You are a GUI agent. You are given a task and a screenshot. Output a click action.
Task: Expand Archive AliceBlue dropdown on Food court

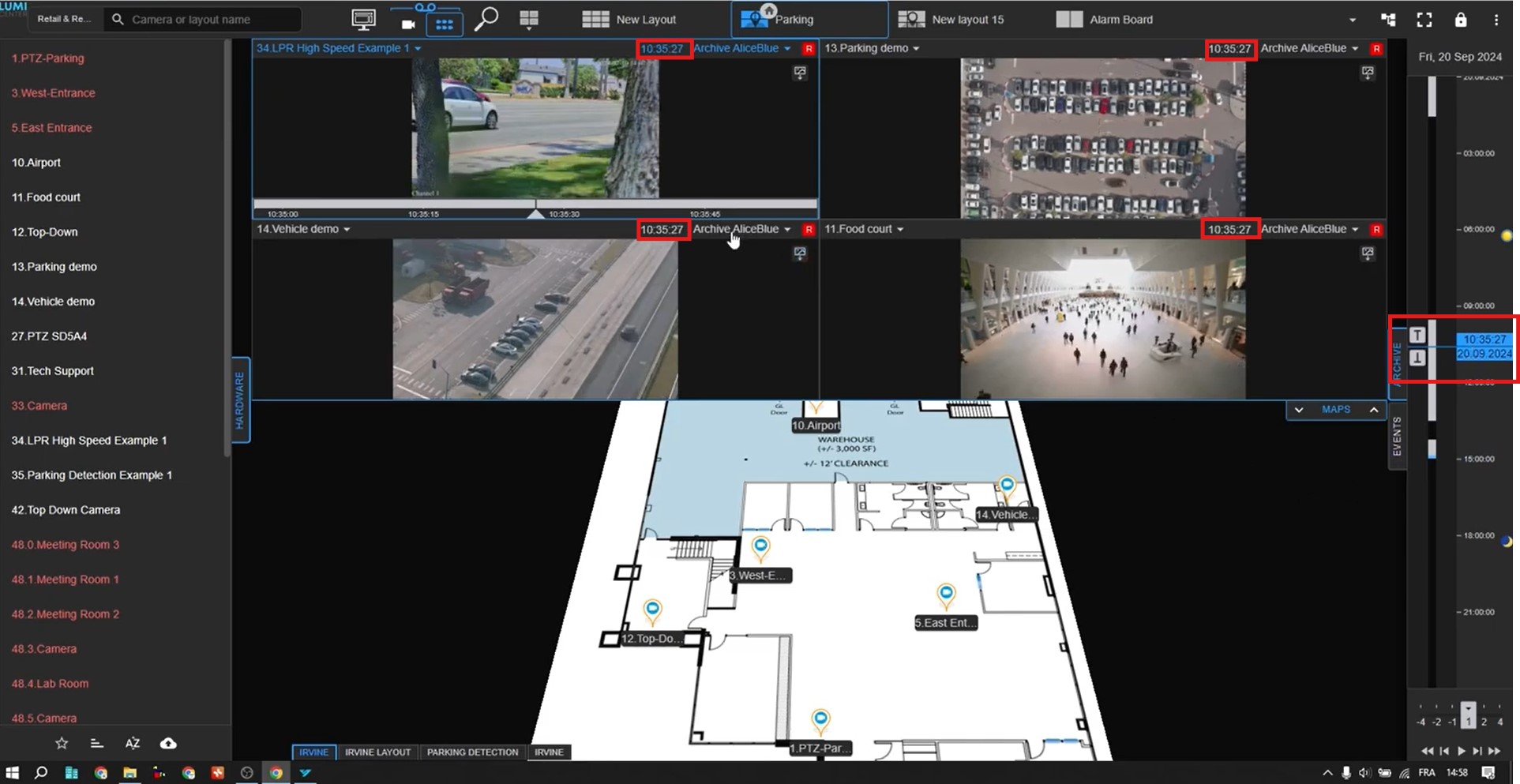coord(1355,230)
